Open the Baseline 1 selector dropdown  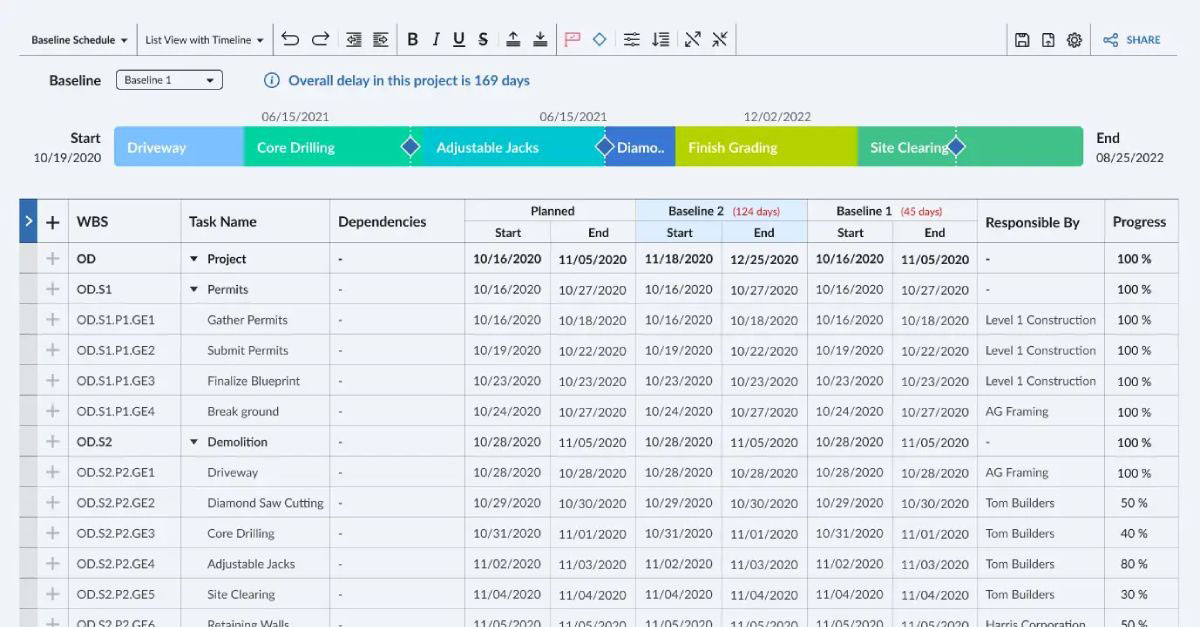tap(169, 80)
